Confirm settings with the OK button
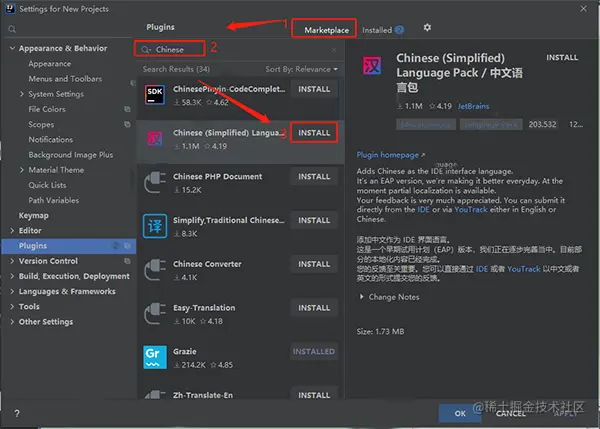 click(x=460, y=413)
